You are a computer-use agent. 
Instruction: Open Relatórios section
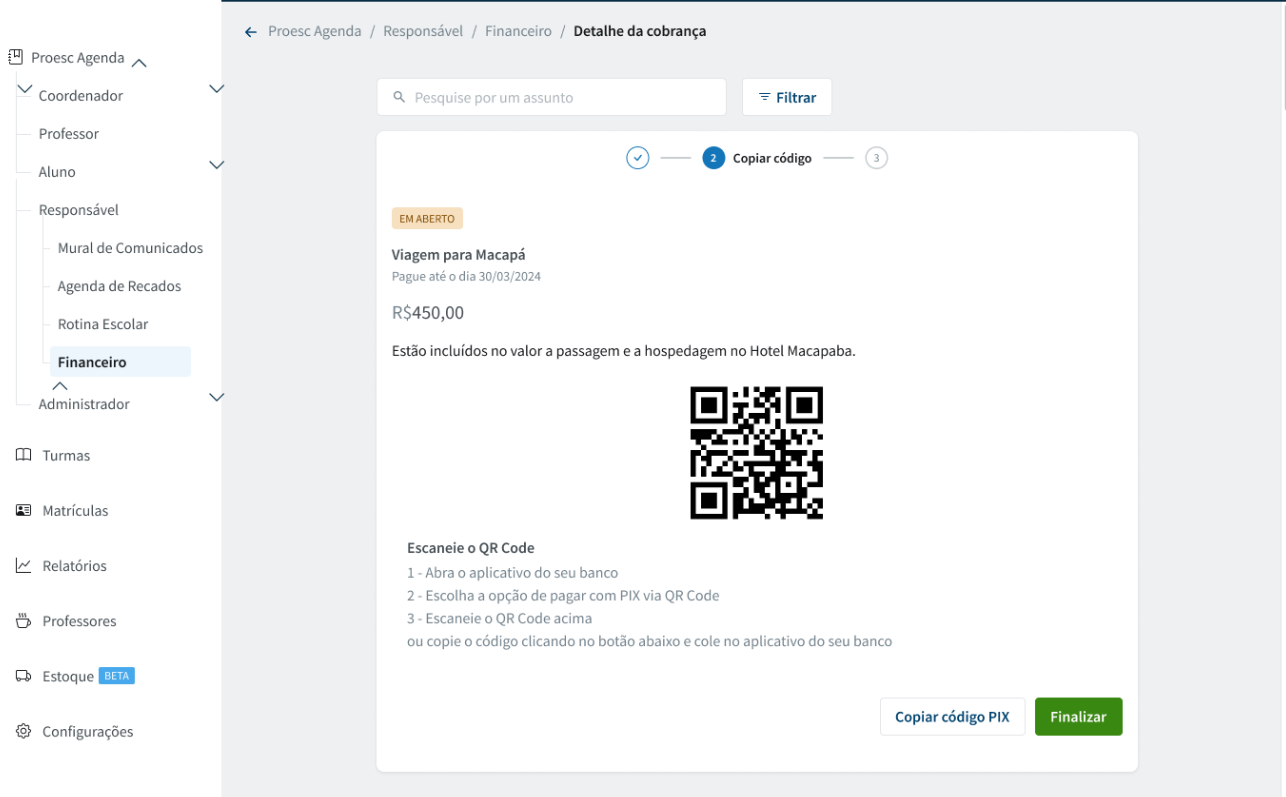pyautogui.click(x=74, y=566)
